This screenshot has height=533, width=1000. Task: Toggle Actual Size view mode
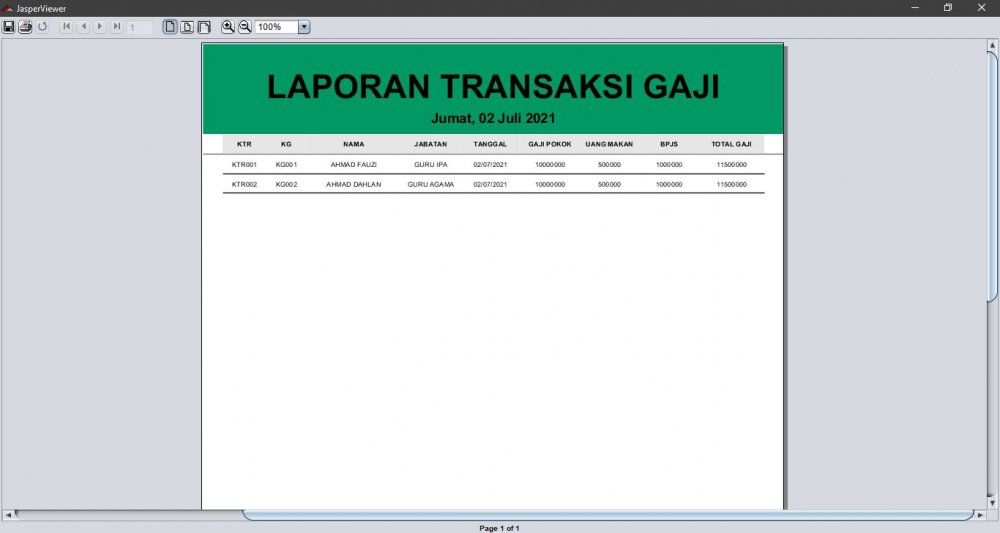[170, 27]
